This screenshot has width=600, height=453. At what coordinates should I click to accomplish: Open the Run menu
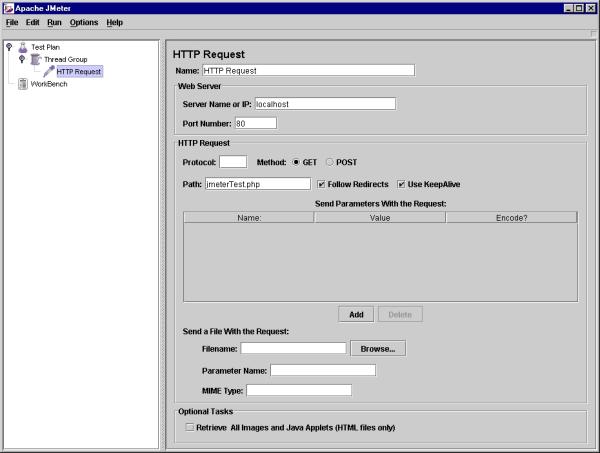54,23
